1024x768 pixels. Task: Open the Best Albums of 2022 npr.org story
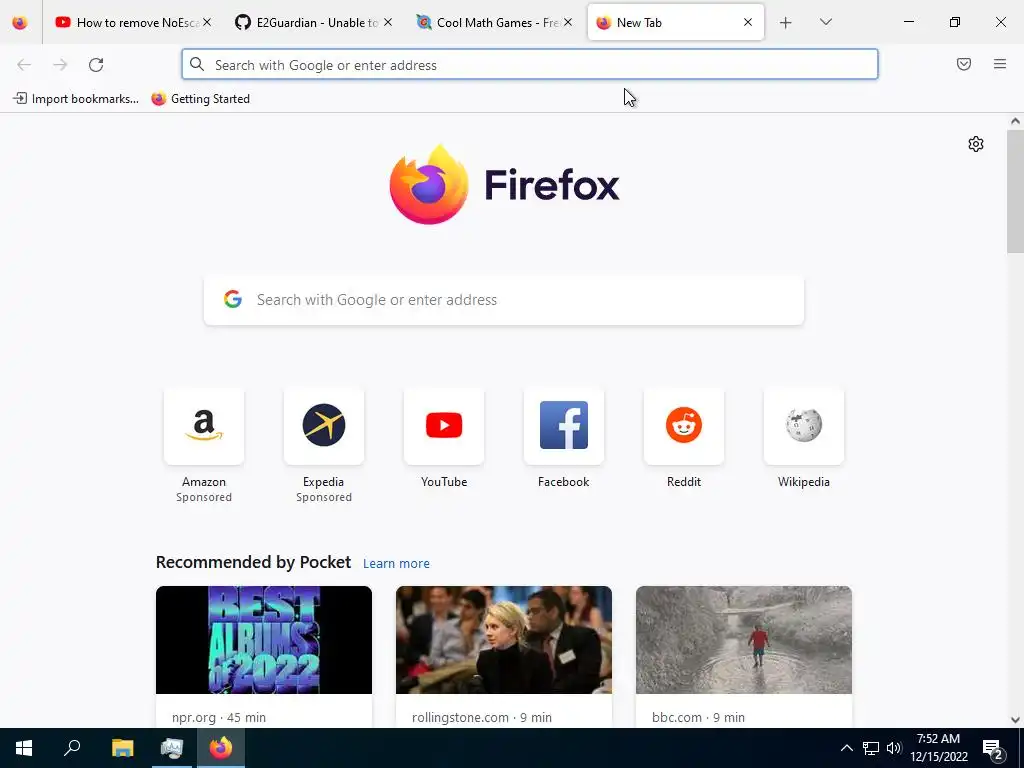(264, 640)
